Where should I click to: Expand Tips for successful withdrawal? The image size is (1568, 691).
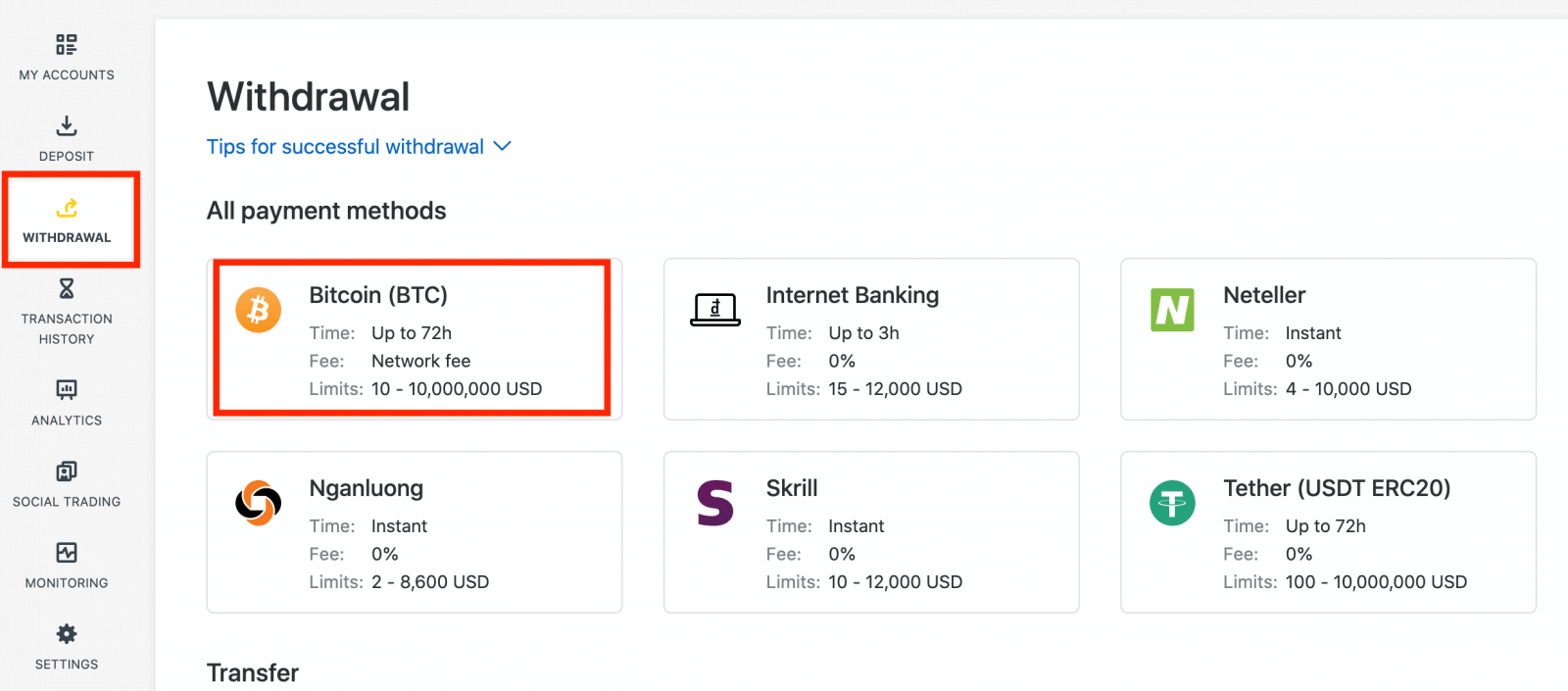(x=502, y=145)
